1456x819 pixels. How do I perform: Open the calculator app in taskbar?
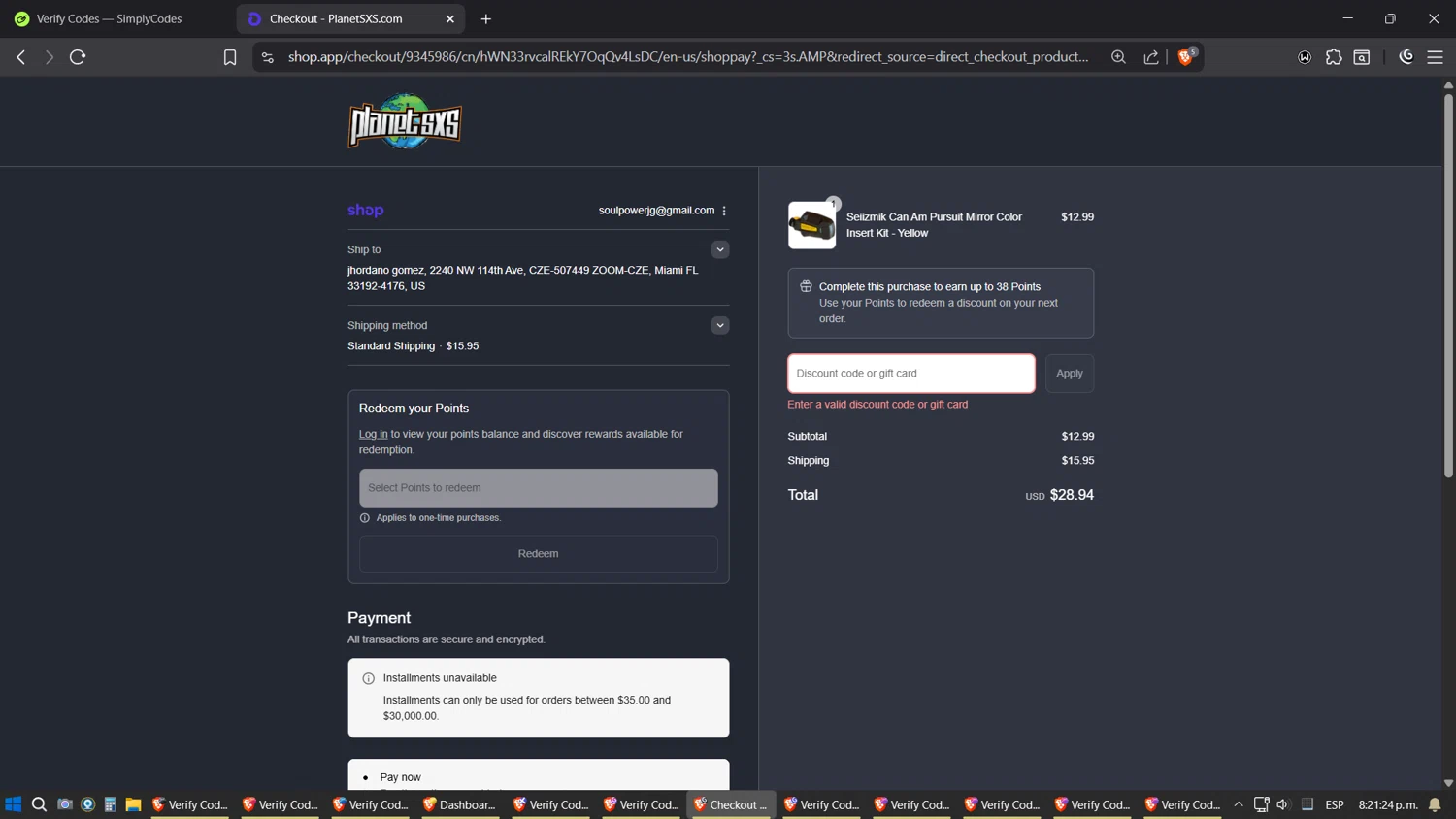point(111,804)
